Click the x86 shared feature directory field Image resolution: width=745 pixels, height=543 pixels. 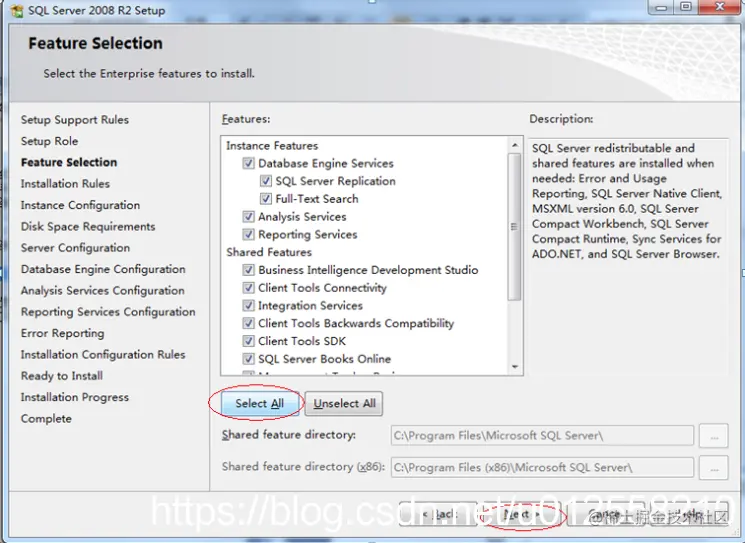tap(542, 467)
